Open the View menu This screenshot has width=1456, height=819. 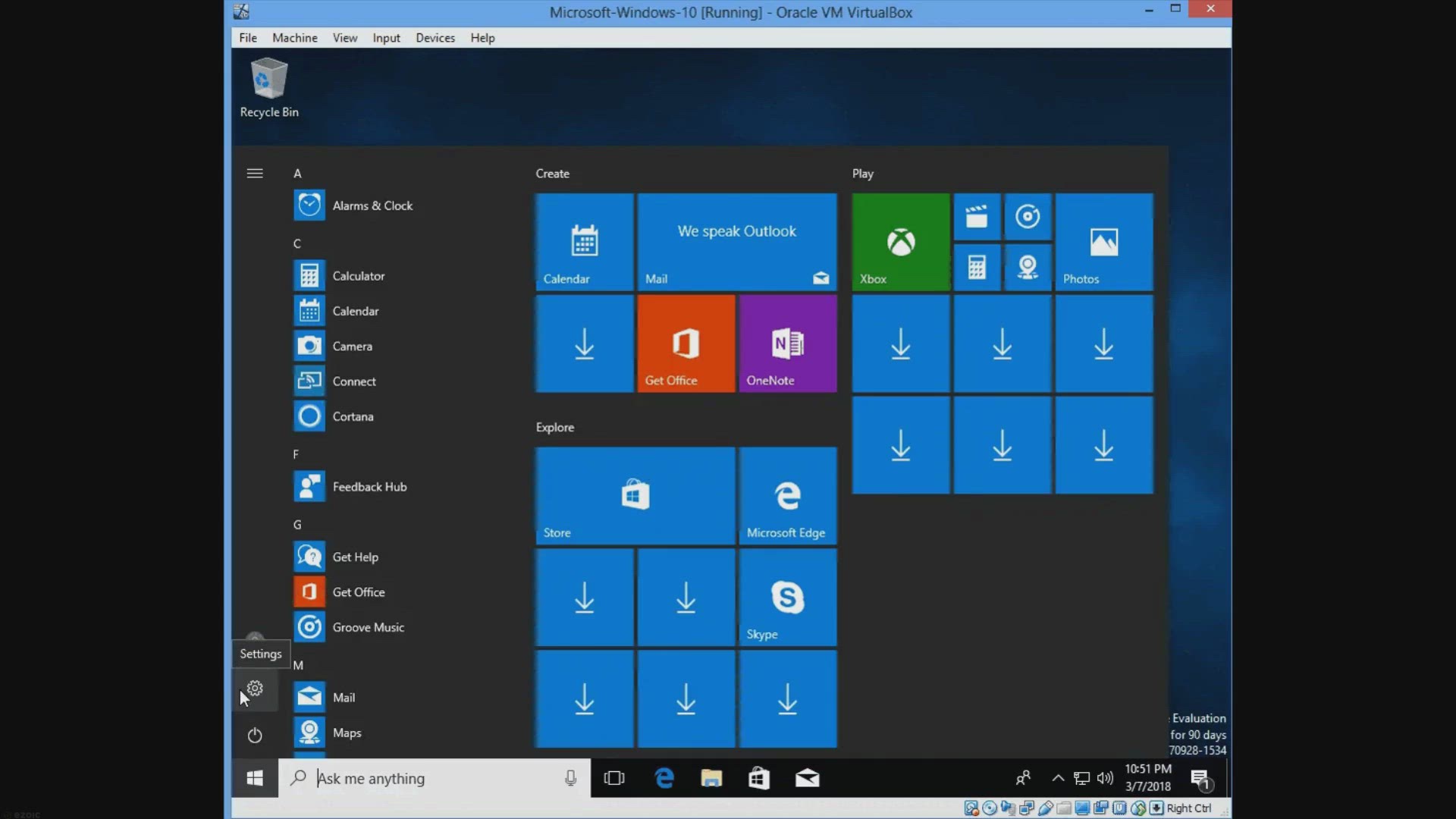(x=345, y=38)
